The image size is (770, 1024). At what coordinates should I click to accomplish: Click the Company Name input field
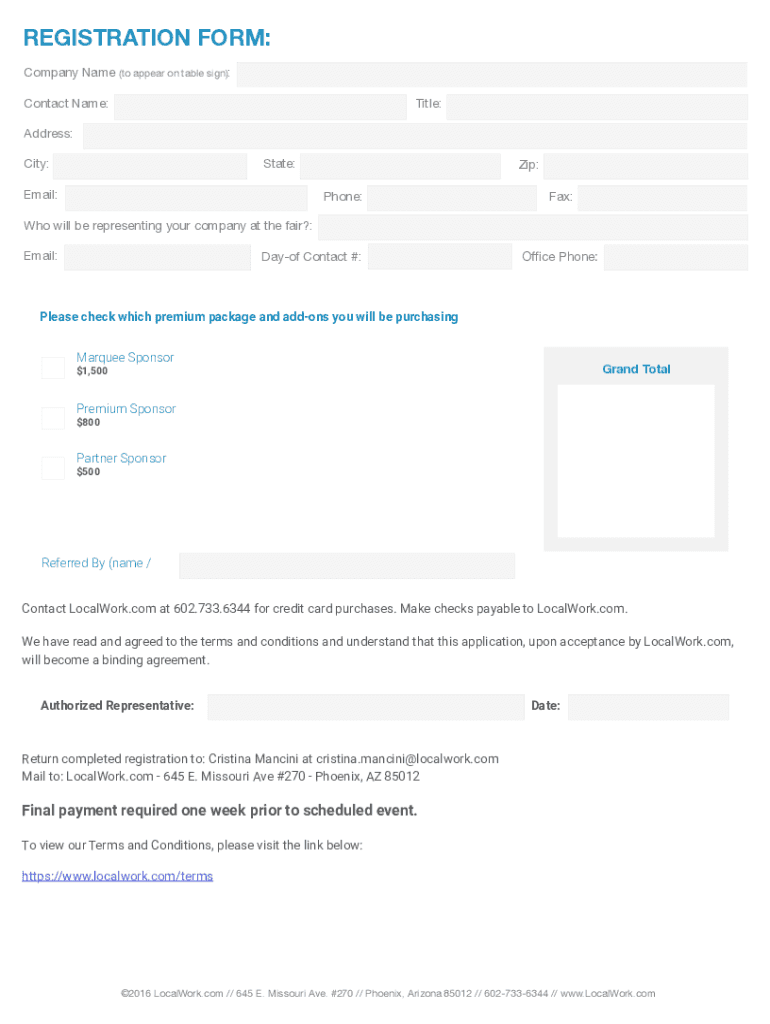tap(491, 74)
